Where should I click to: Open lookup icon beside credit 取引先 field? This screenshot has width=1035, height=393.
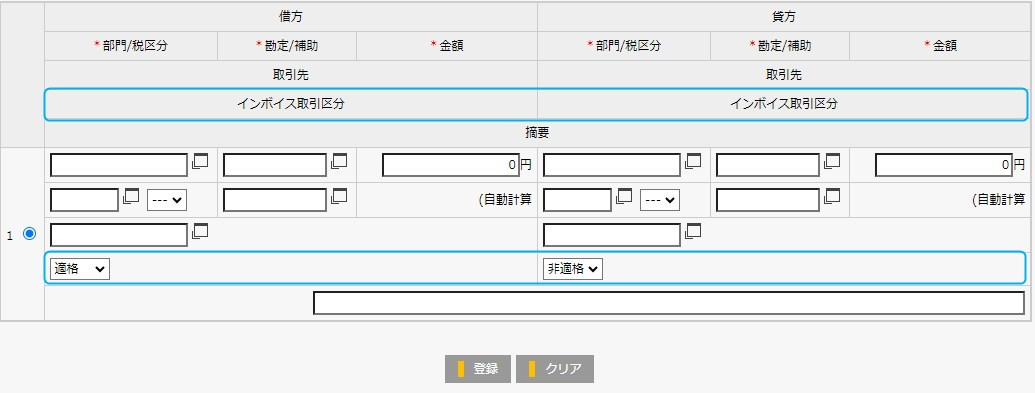[x=693, y=231]
